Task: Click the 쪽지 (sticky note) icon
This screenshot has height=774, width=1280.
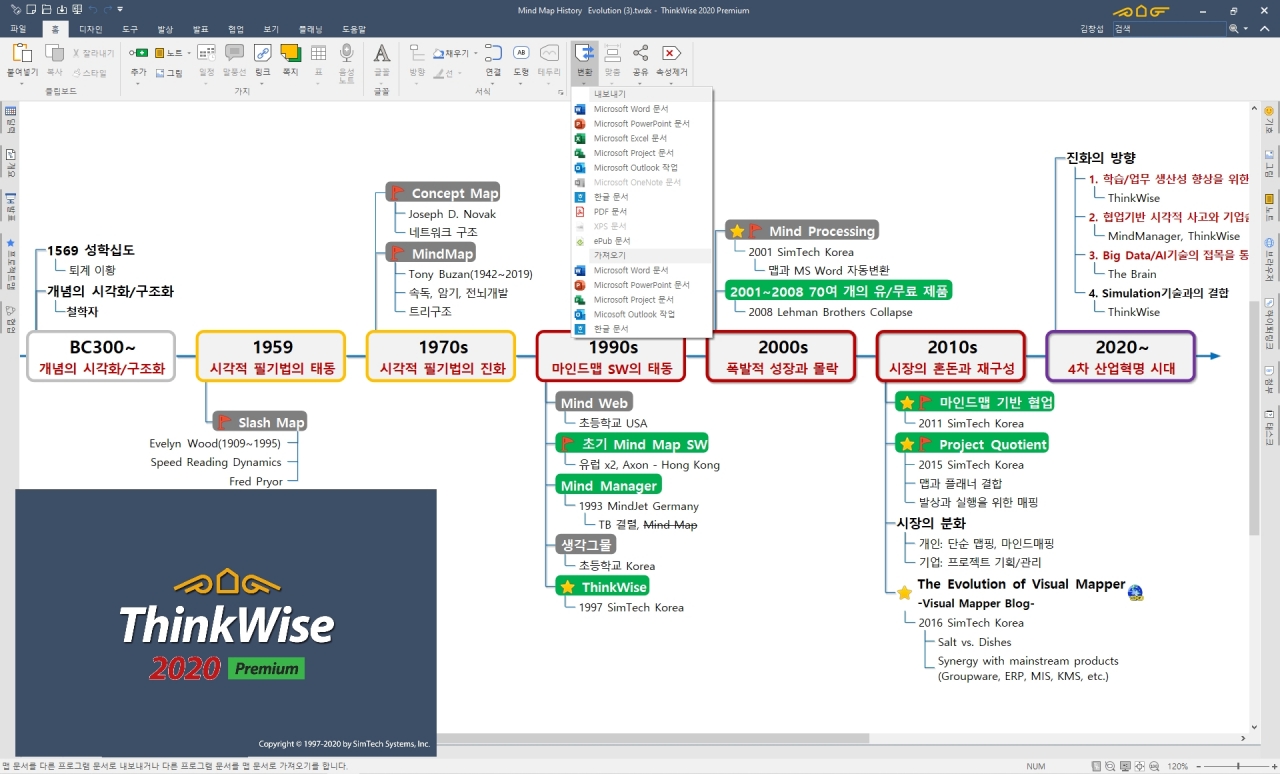Action: click(290, 54)
